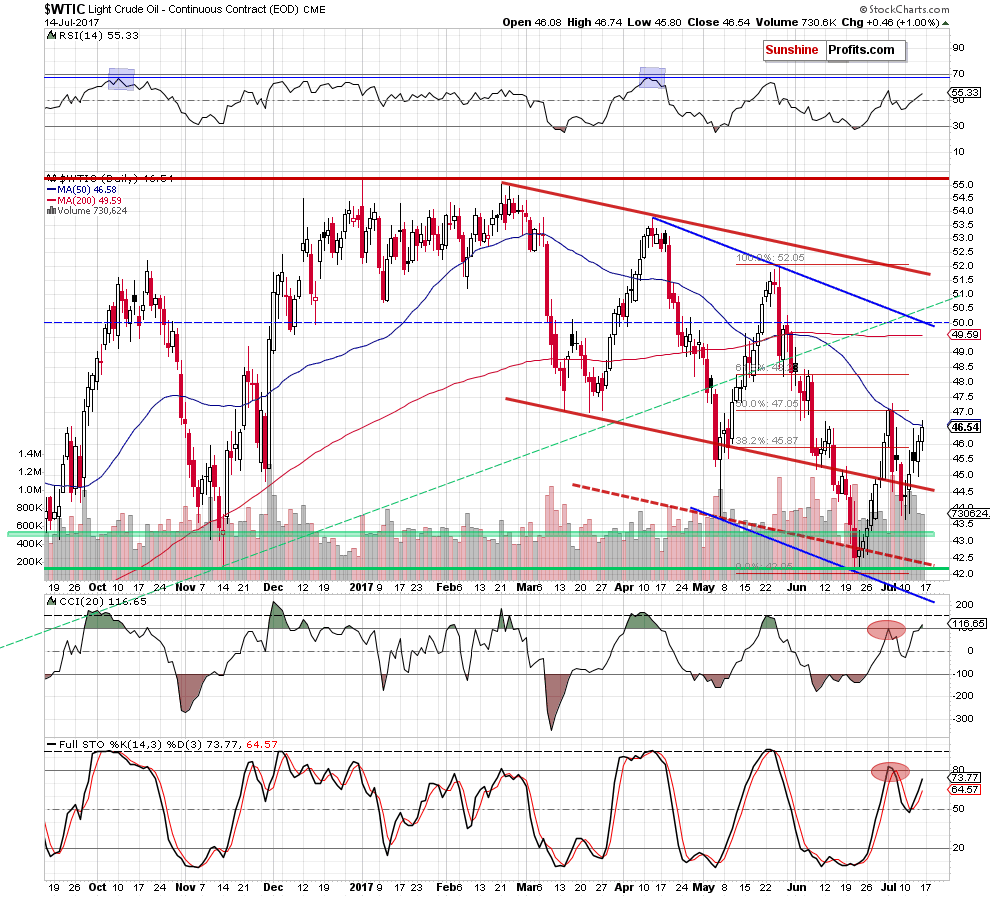Click the volume bars icon in the price legend
The width and height of the screenshot is (990, 897).
(x=51, y=211)
